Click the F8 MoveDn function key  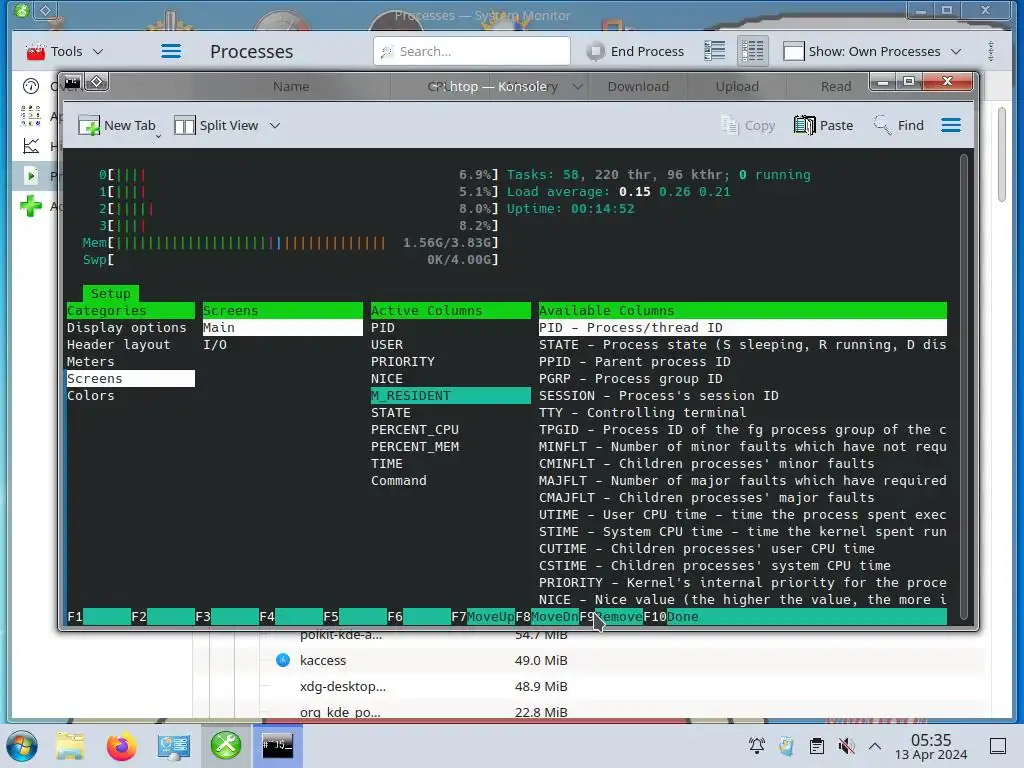coord(547,616)
